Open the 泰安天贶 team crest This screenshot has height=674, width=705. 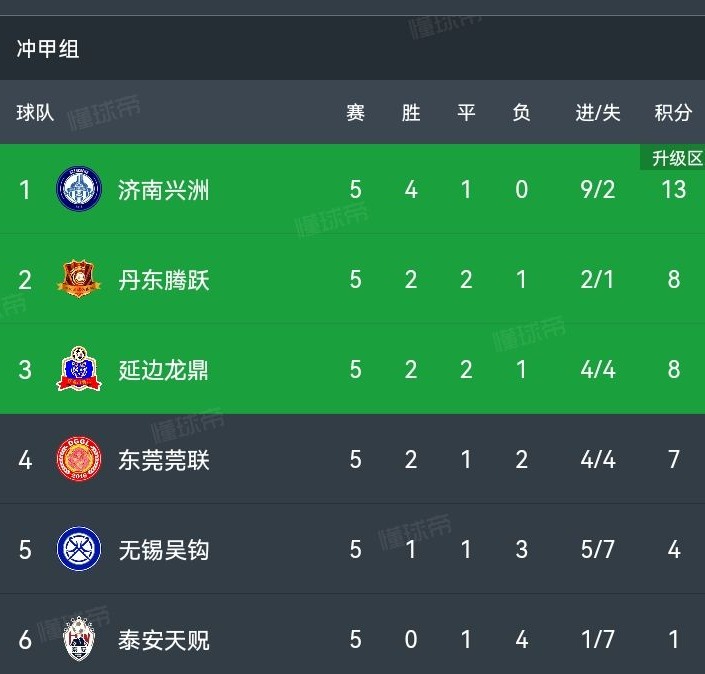[79, 638]
